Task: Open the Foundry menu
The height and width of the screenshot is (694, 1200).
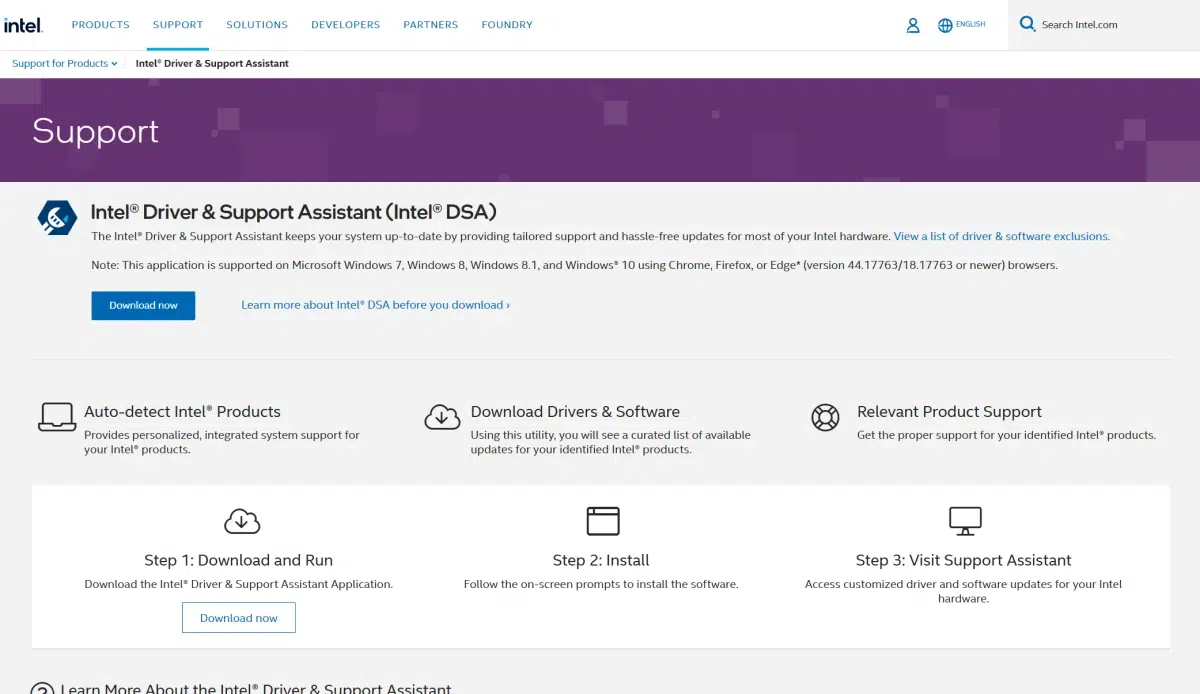Action: point(507,25)
